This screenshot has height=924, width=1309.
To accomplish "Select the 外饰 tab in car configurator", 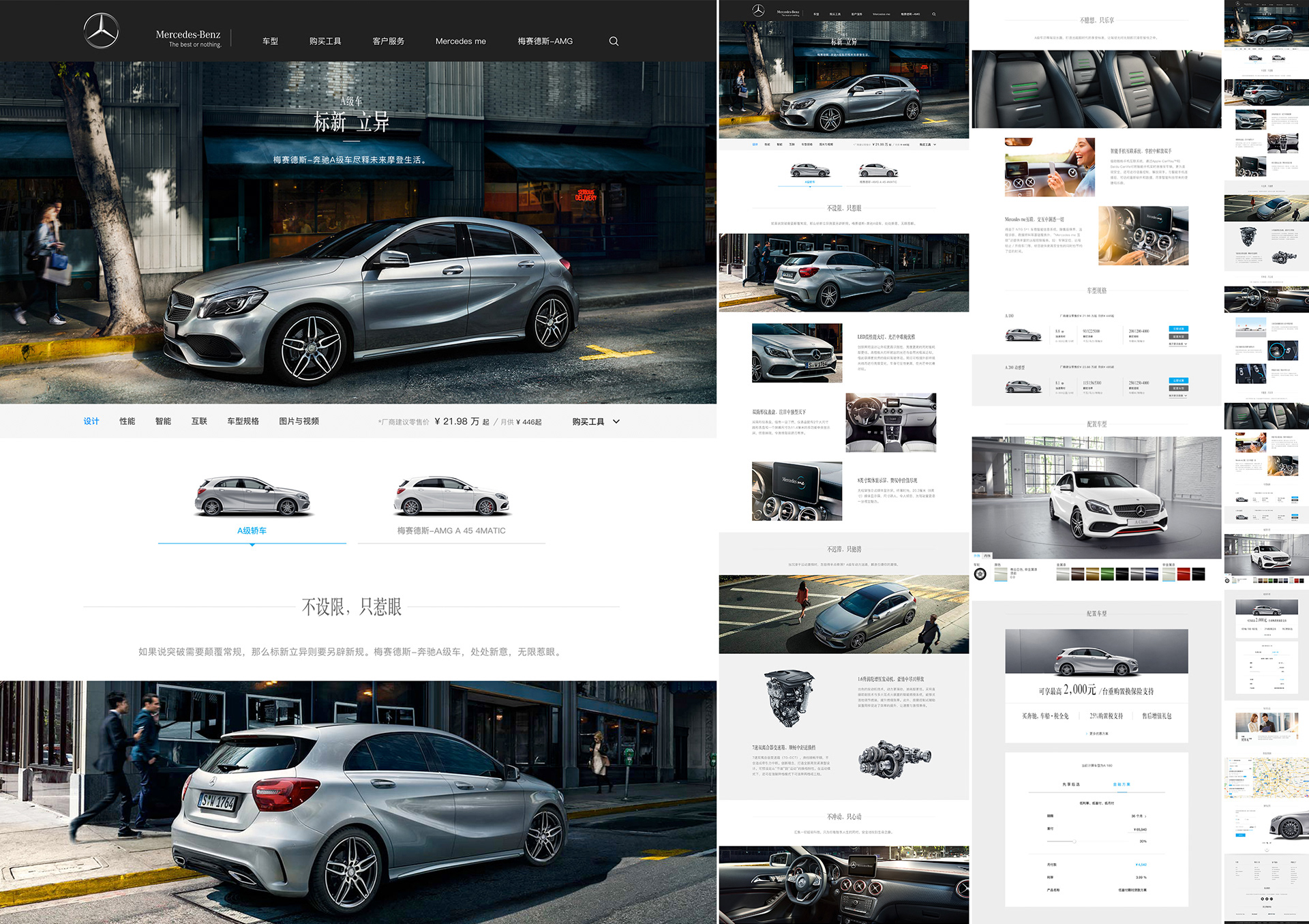I will pos(977,556).
